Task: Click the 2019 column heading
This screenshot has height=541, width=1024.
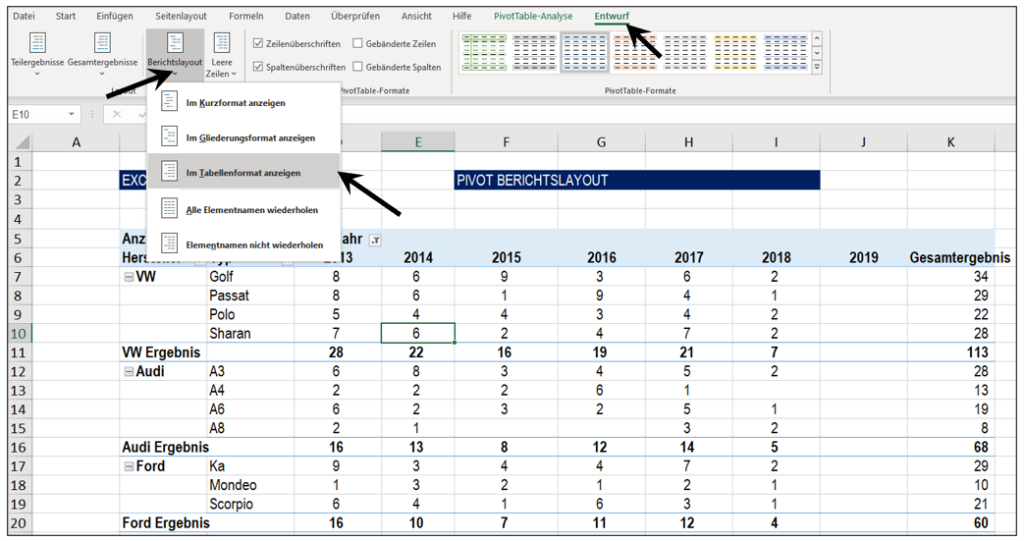Action: [x=863, y=258]
